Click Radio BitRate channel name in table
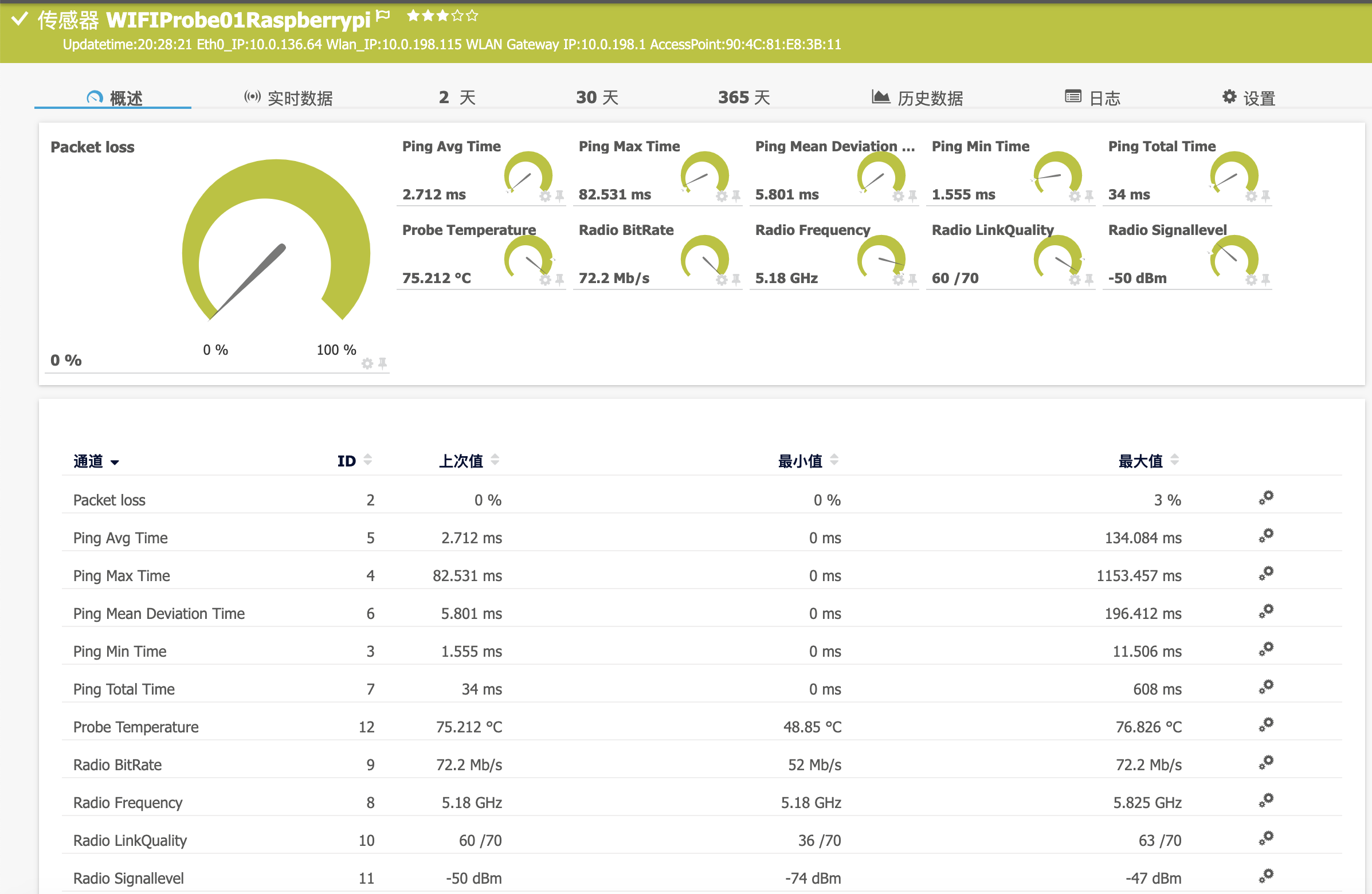The width and height of the screenshot is (1372, 894). [117, 764]
